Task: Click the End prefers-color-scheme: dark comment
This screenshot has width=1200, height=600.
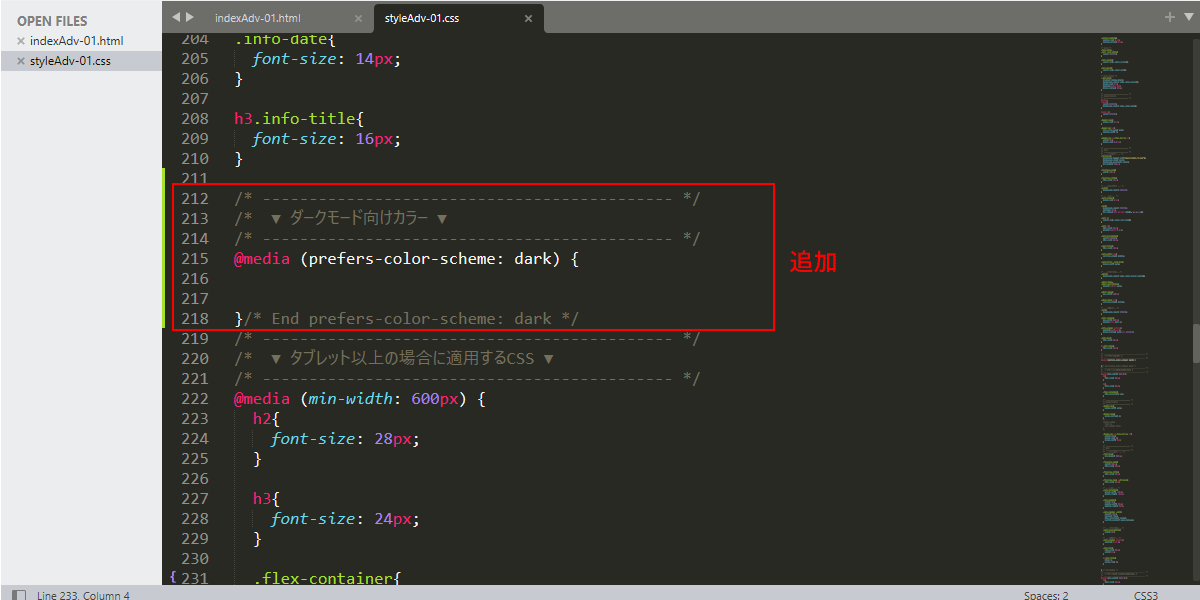Action: point(412,319)
